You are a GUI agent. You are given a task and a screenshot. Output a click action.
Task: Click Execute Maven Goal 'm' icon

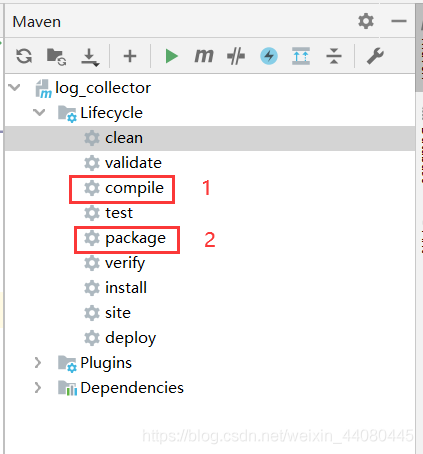point(204,56)
